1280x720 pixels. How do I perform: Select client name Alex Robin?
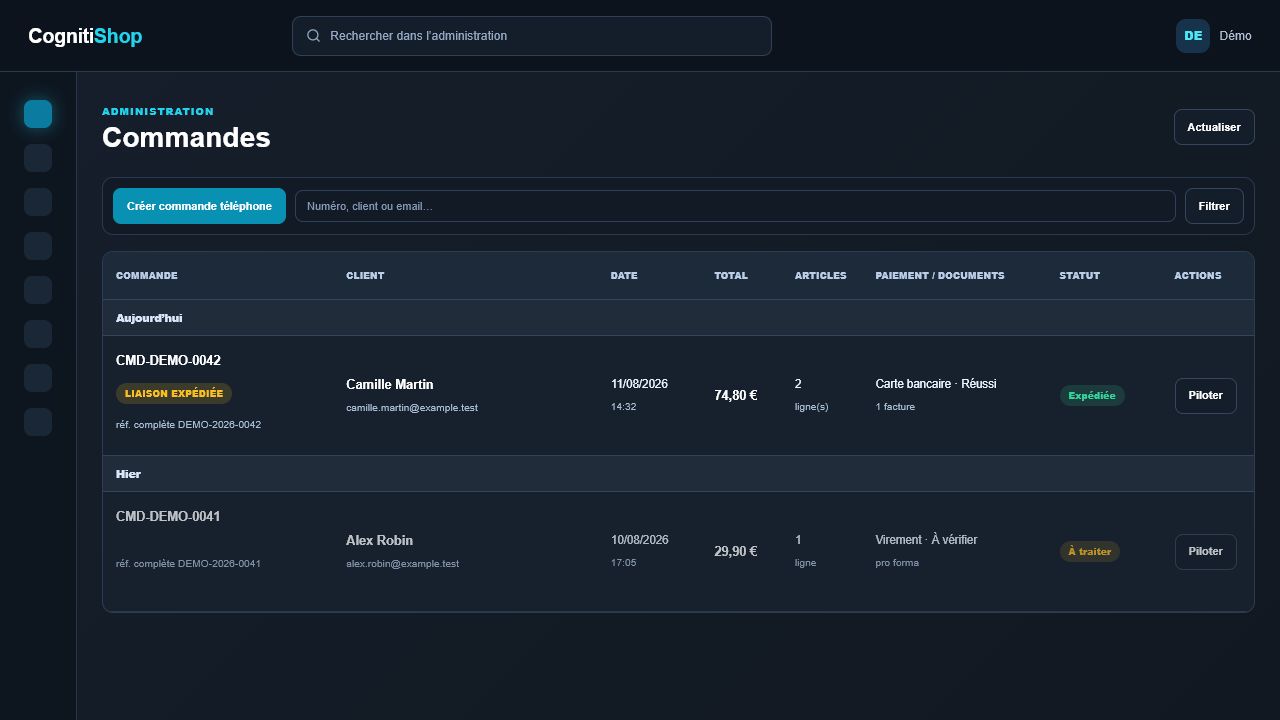380,540
